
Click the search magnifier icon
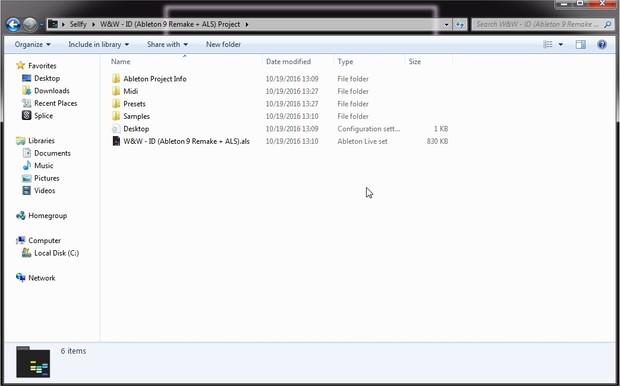(608, 25)
